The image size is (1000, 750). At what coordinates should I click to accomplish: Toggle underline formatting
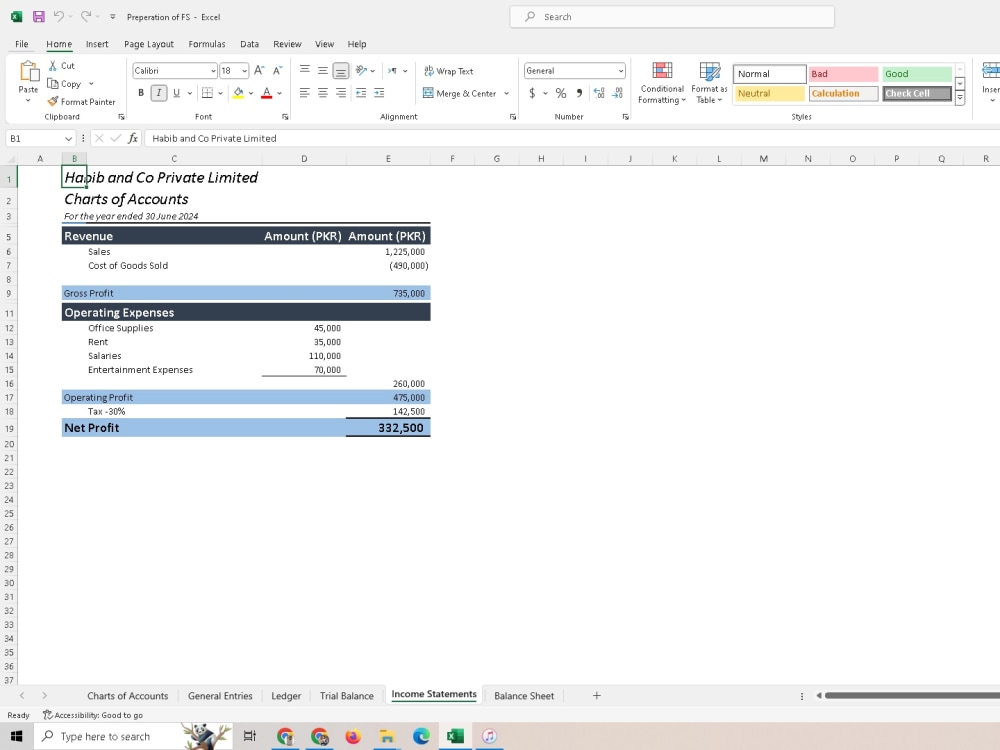coord(177,93)
